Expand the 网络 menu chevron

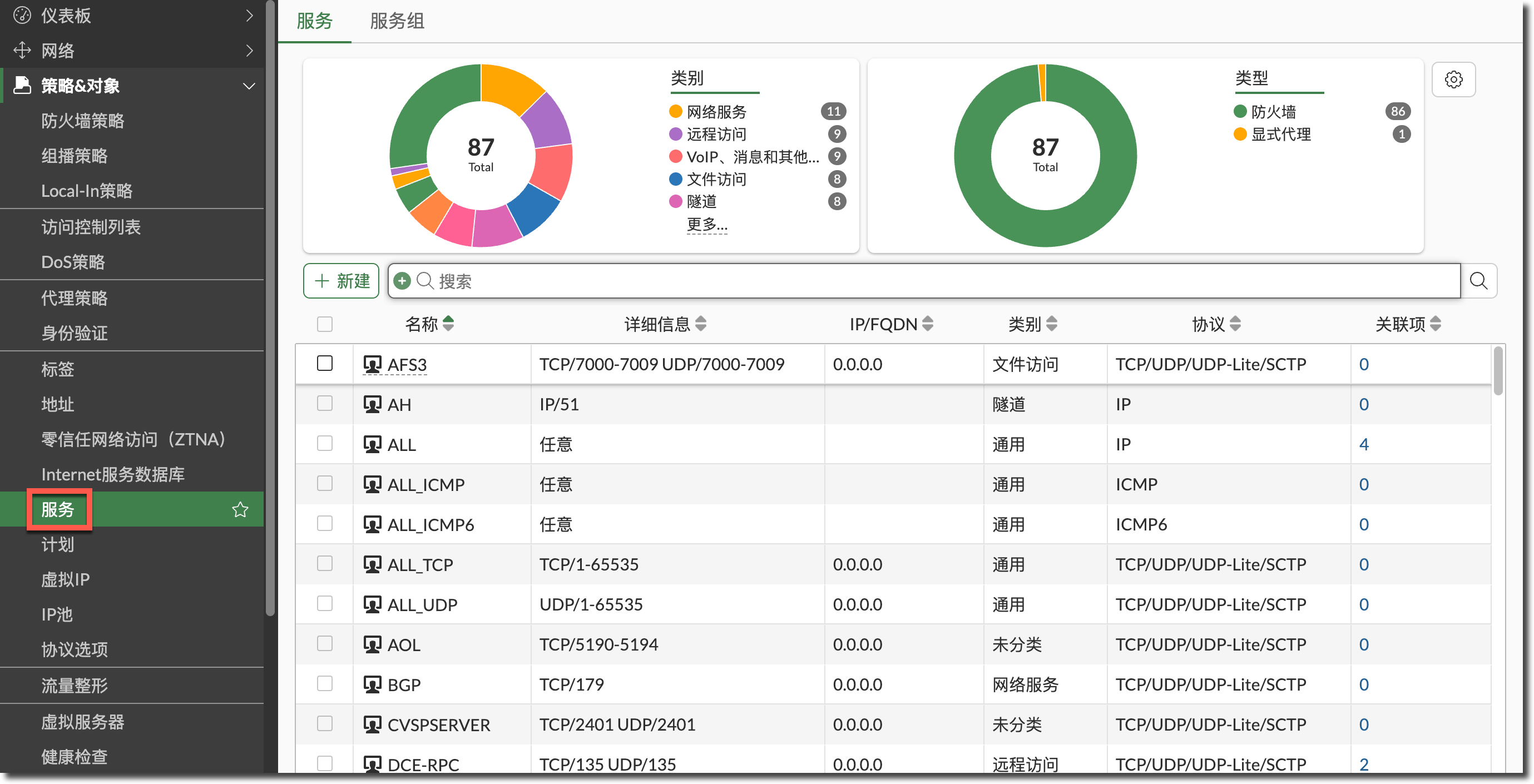point(250,51)
